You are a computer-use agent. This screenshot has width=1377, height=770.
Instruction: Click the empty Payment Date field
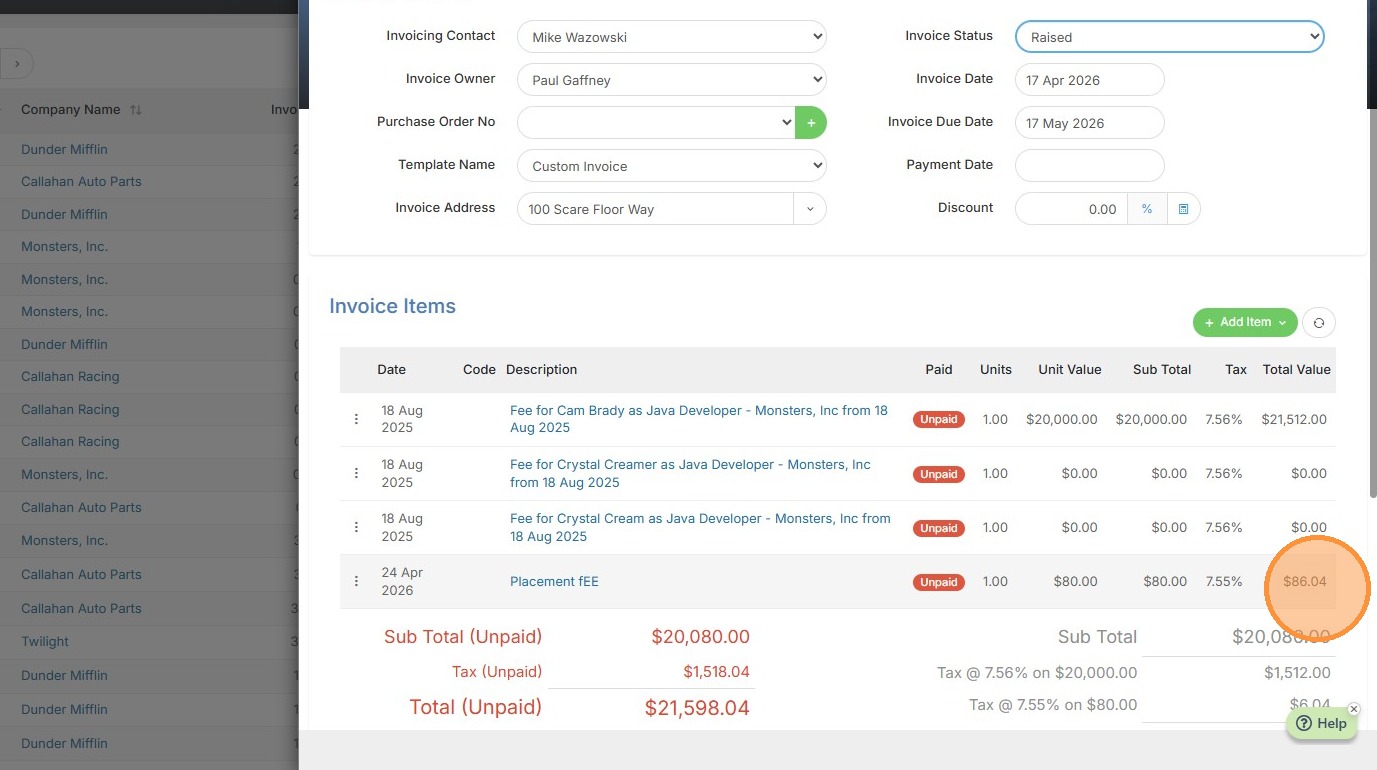[1089, 166]
